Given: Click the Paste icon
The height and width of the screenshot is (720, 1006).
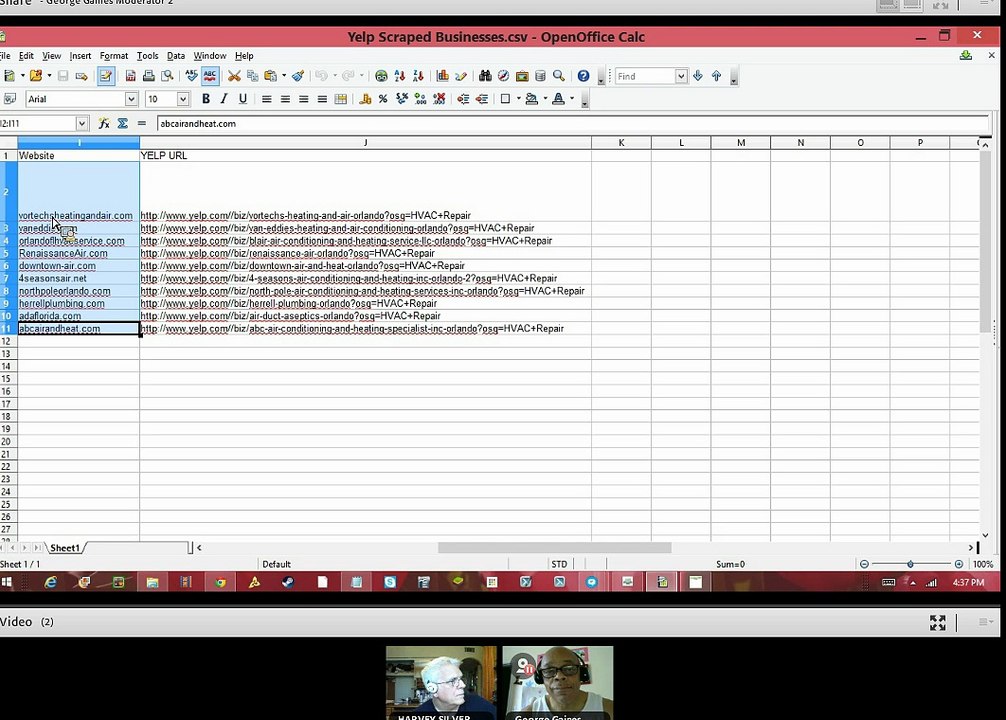Looking at the screenshot, I should click(271, 76).
